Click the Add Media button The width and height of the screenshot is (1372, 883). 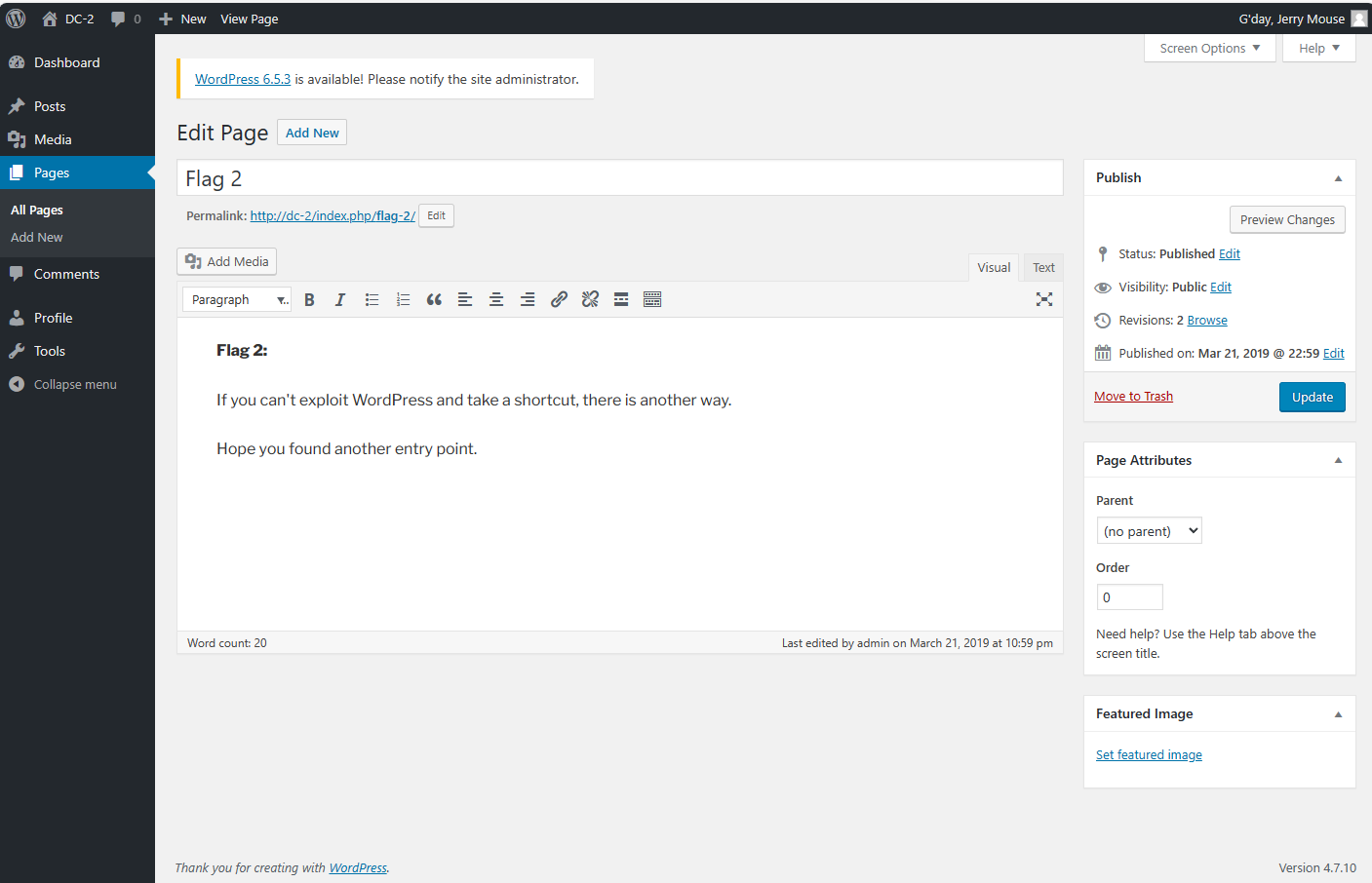[x=227, y=261]
